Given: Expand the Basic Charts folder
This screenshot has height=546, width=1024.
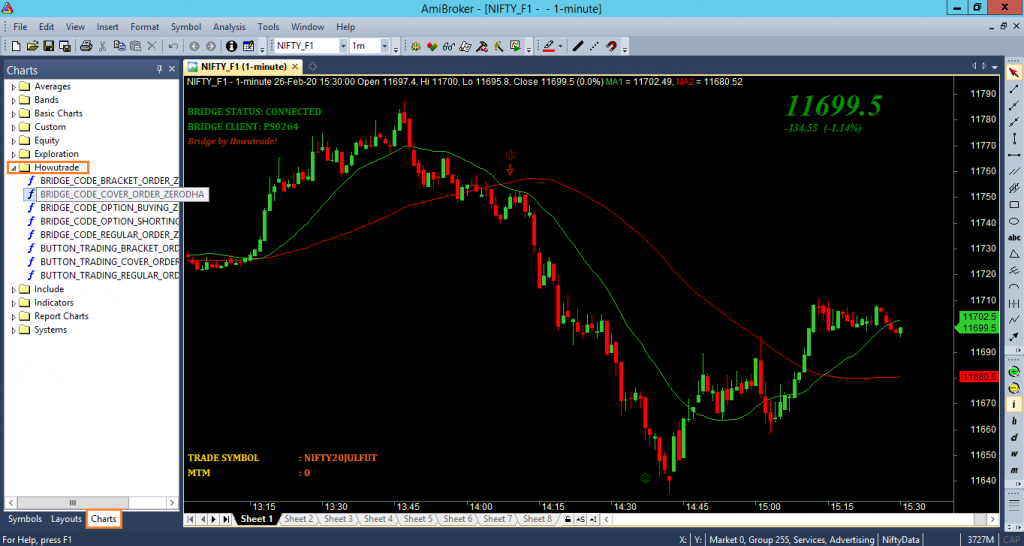Looking at the screenshot, I should (x=13, y=114).
